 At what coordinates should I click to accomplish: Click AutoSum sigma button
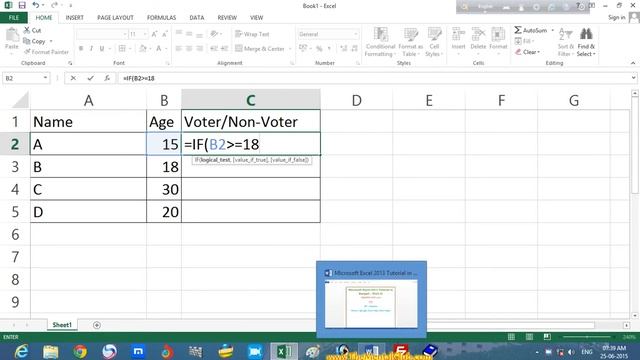tap(531, 30)
